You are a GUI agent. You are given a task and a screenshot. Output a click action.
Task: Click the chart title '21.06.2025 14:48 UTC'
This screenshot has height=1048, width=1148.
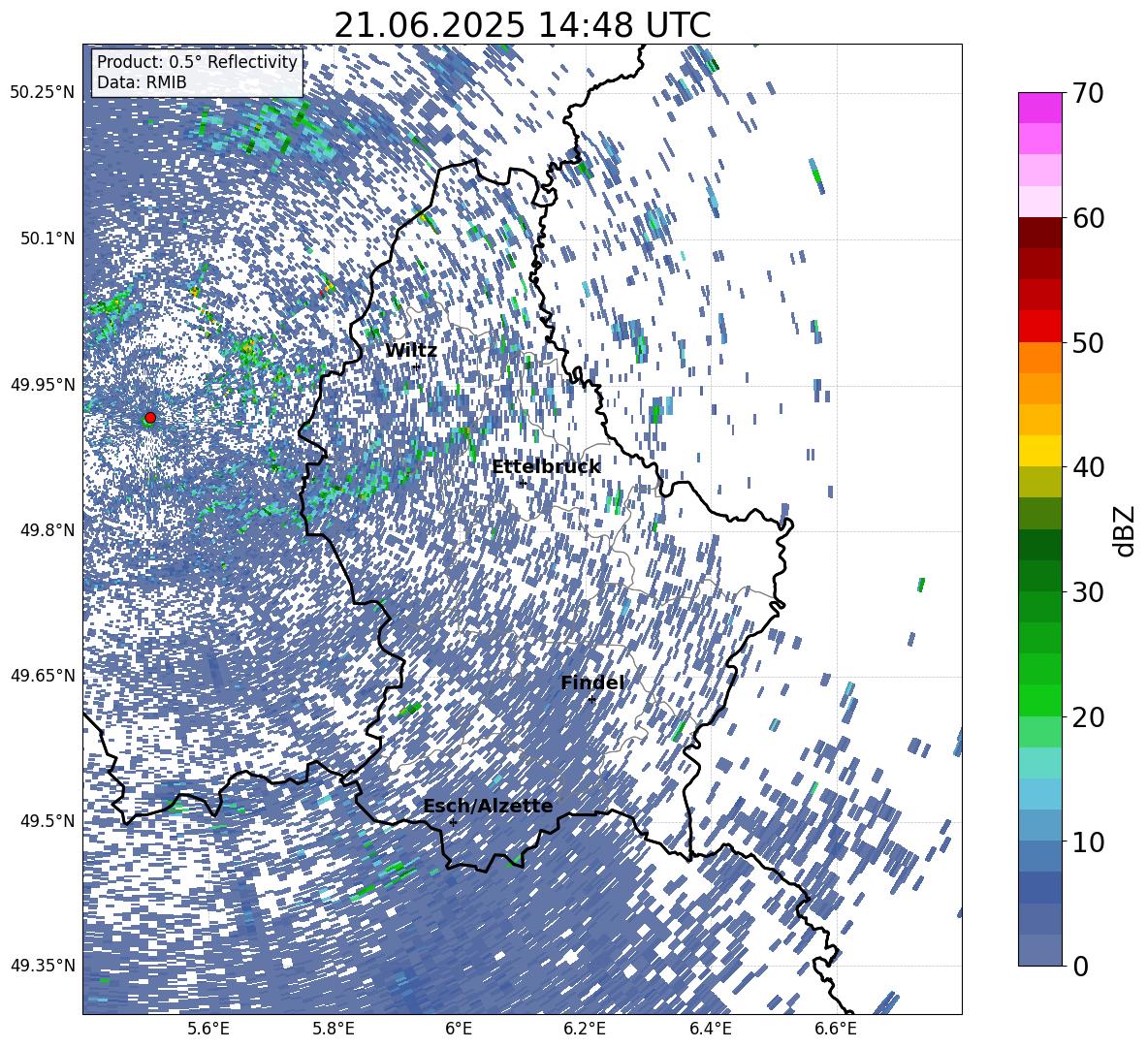[522, 25]
